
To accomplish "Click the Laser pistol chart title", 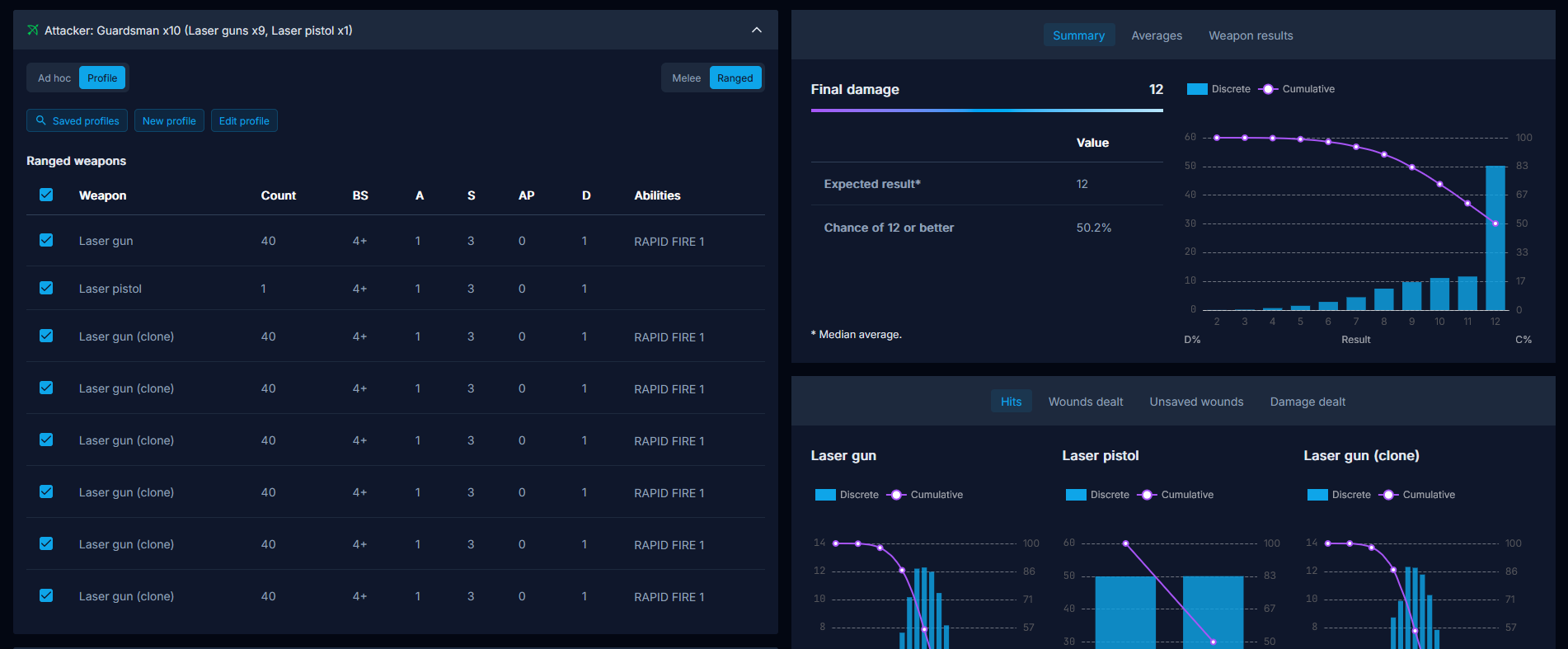I will (1101, 455).
